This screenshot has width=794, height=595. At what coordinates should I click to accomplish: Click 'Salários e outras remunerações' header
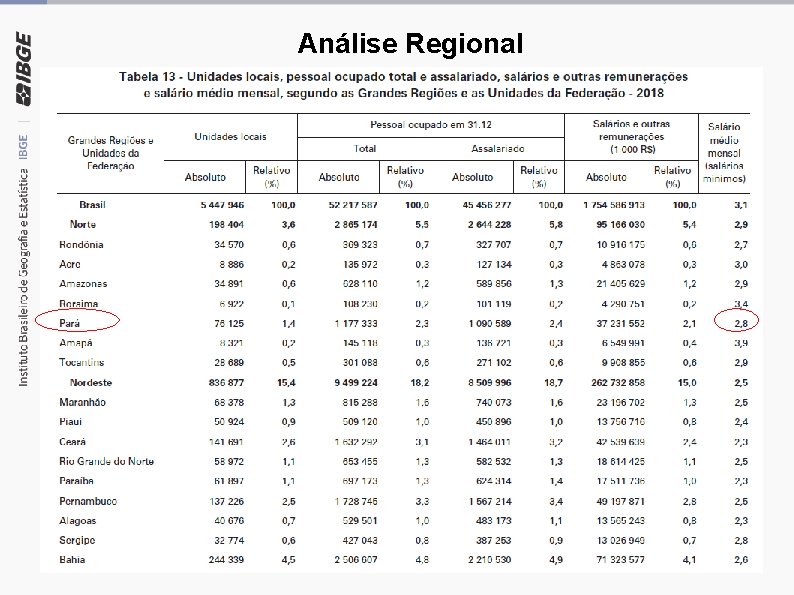(631, 137)
